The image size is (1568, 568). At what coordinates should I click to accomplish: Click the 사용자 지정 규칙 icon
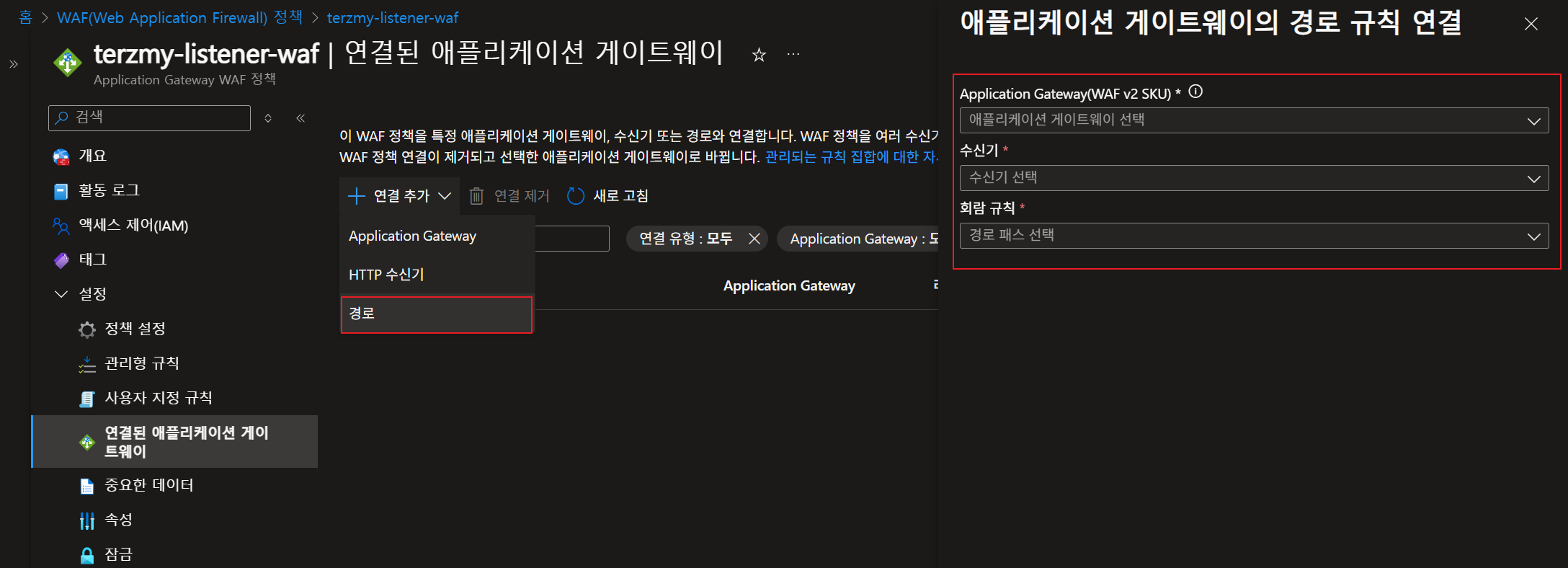click(87, 399)
